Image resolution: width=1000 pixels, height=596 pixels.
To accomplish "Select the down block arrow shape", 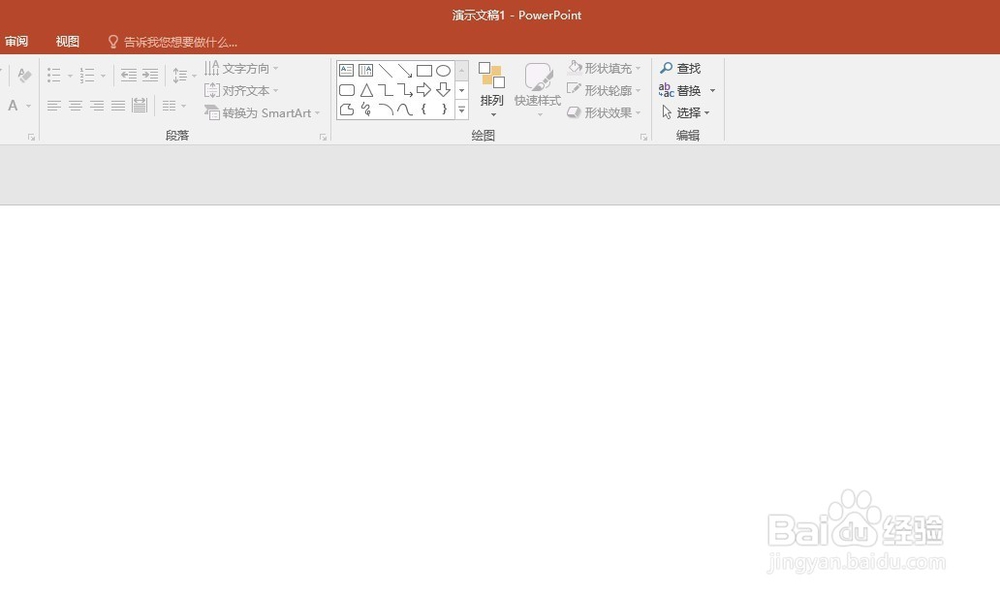I will 443,90.
